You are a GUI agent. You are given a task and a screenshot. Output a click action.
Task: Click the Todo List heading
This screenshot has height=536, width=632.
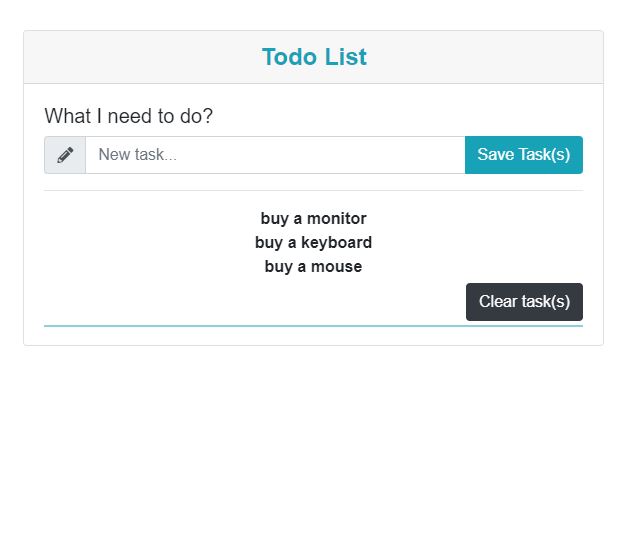tap(314, 57)
